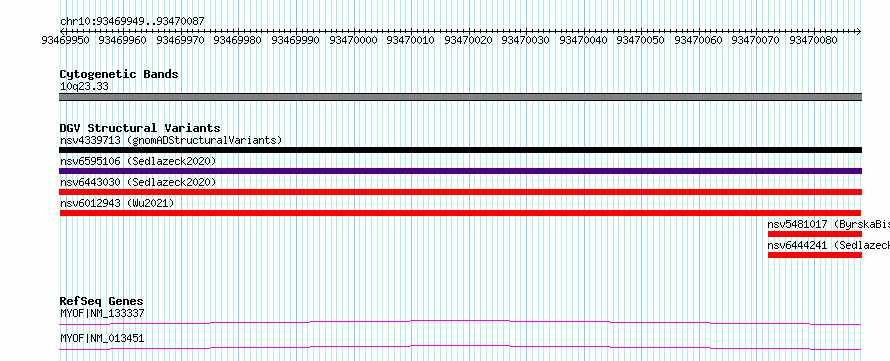Viewport: 890px width, 361px height.
Task: Open variant nsv4339713 gnomAD label
Action: pos(171,140)
